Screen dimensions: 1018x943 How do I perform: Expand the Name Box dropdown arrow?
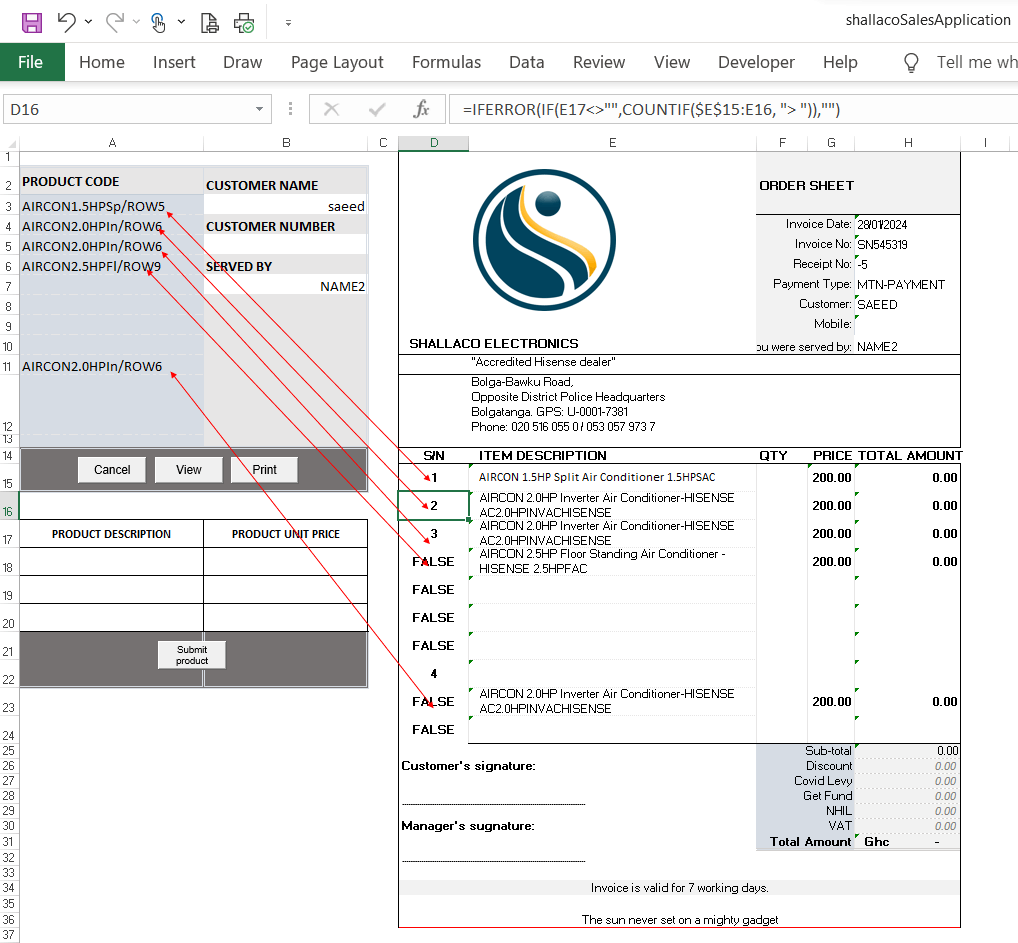(260, 109)
